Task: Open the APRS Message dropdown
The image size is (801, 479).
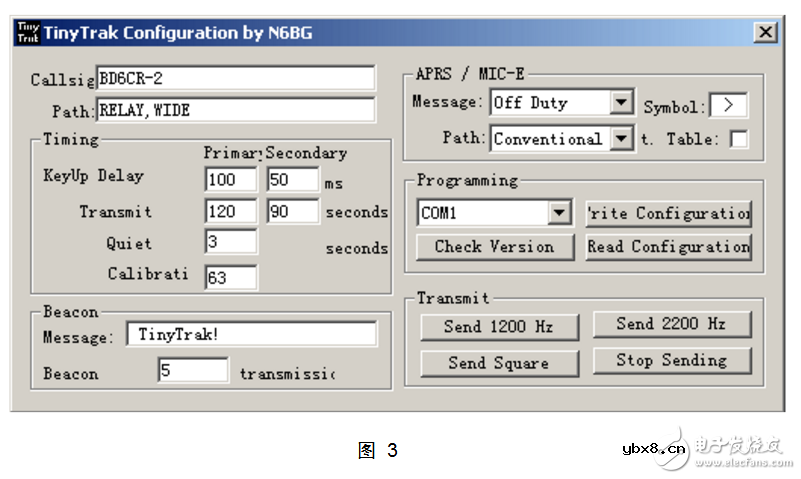Action: coord(622,102)
